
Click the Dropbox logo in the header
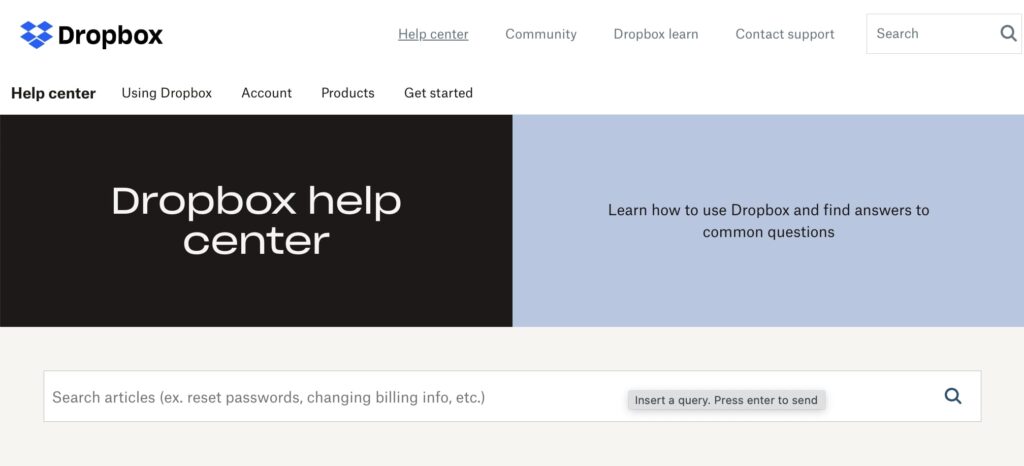pyautogui.click(x=91, y=35)
